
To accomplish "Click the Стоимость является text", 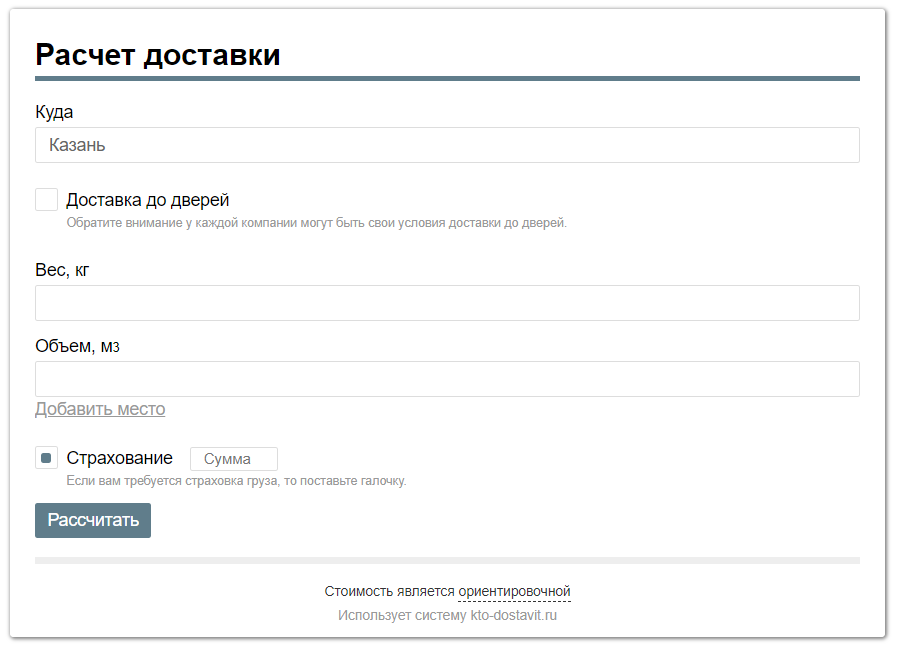I will point(390,591).
